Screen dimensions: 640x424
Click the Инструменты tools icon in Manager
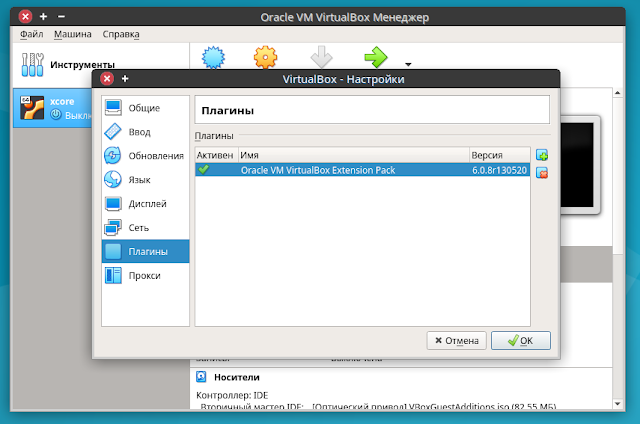tap(32, 65)
